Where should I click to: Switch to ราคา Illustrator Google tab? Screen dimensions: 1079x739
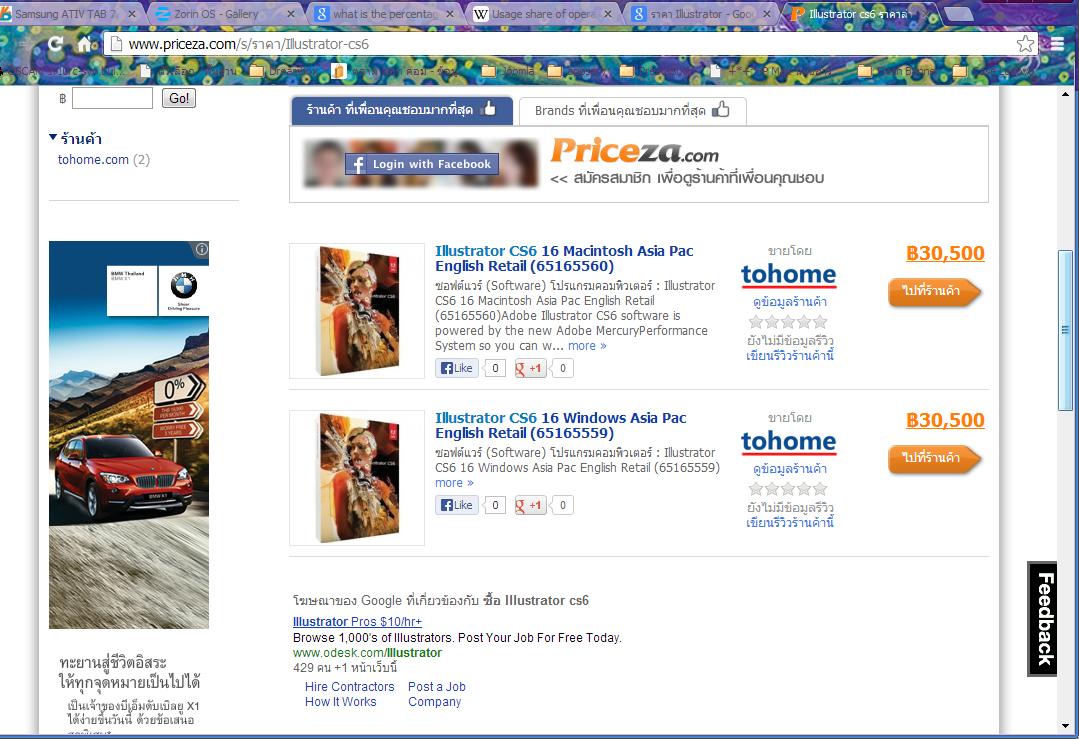(694, 14)
